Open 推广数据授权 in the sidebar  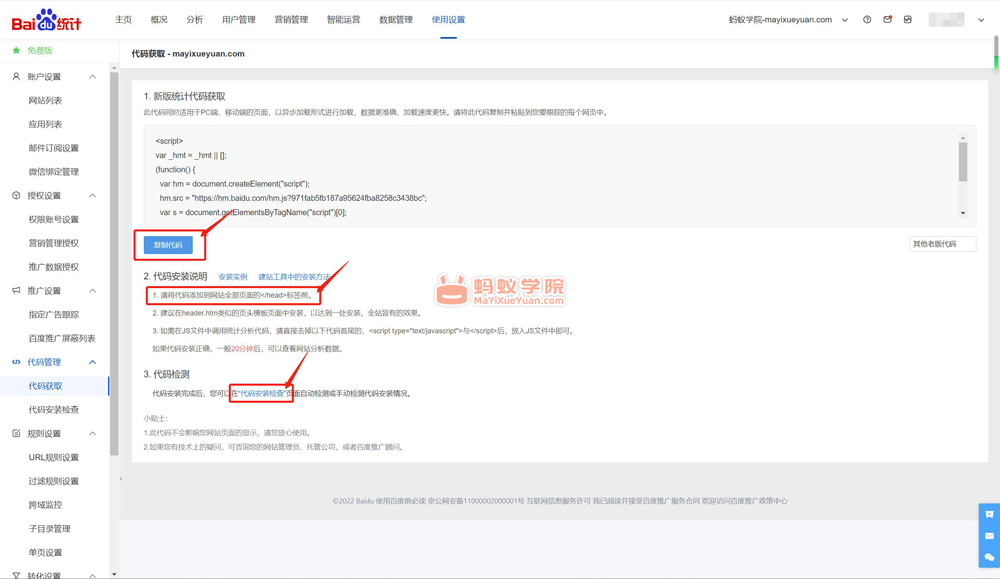click(54, 267)
